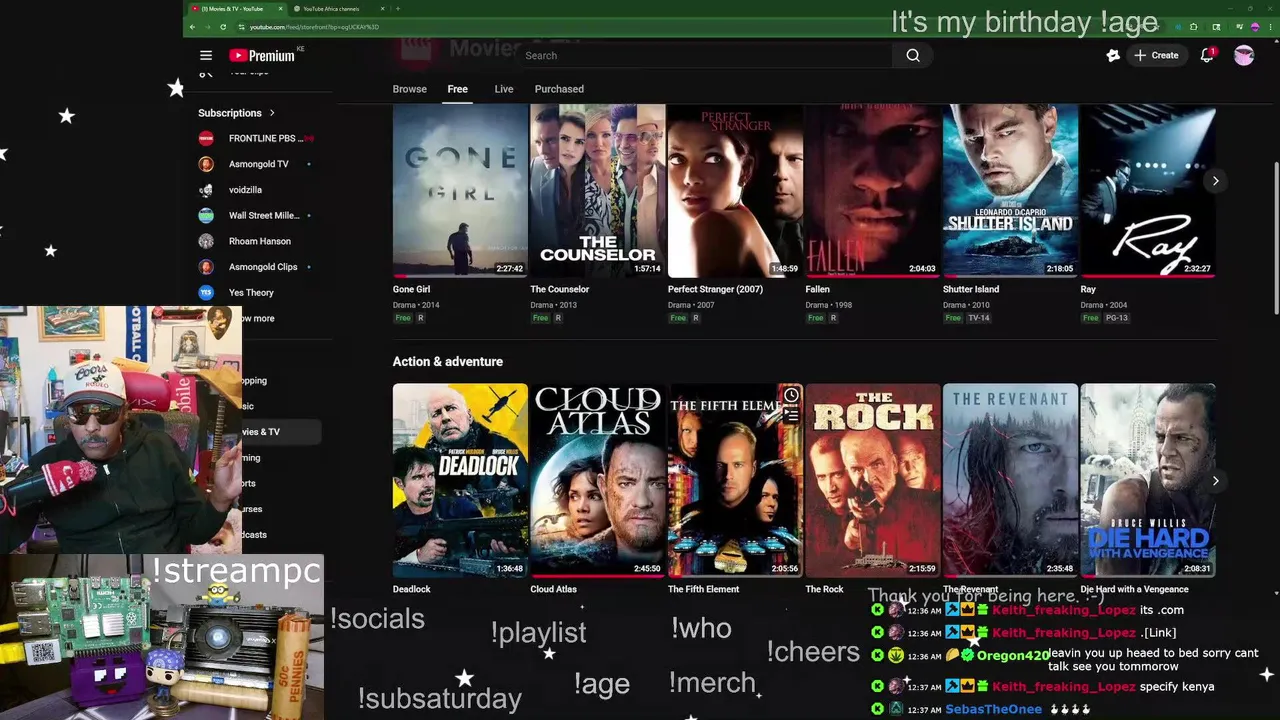This screenshot has height=720, width=1280.
Task: Click Yes Theory channel avatar
Action: pos(206,293)
